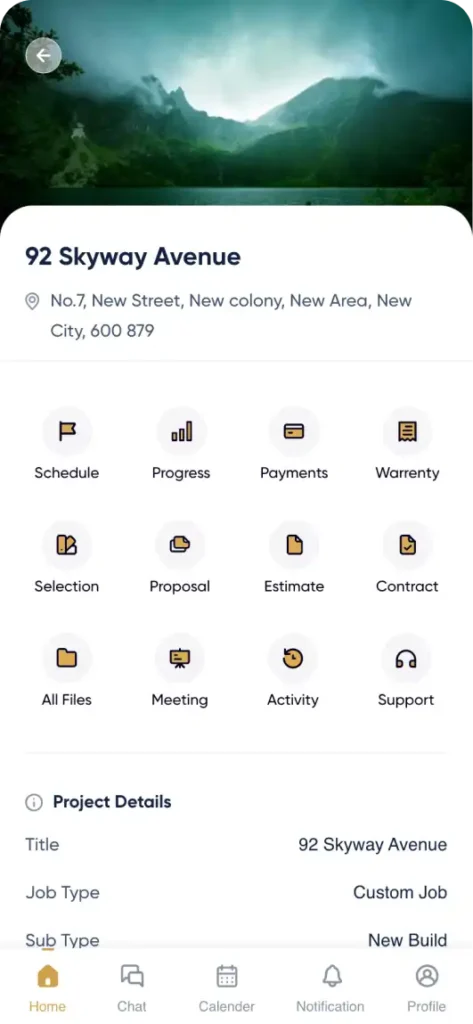The image size is (473, 1024).
Task: Open the Schedule flag icon
Action: click(x=67, y=431)
